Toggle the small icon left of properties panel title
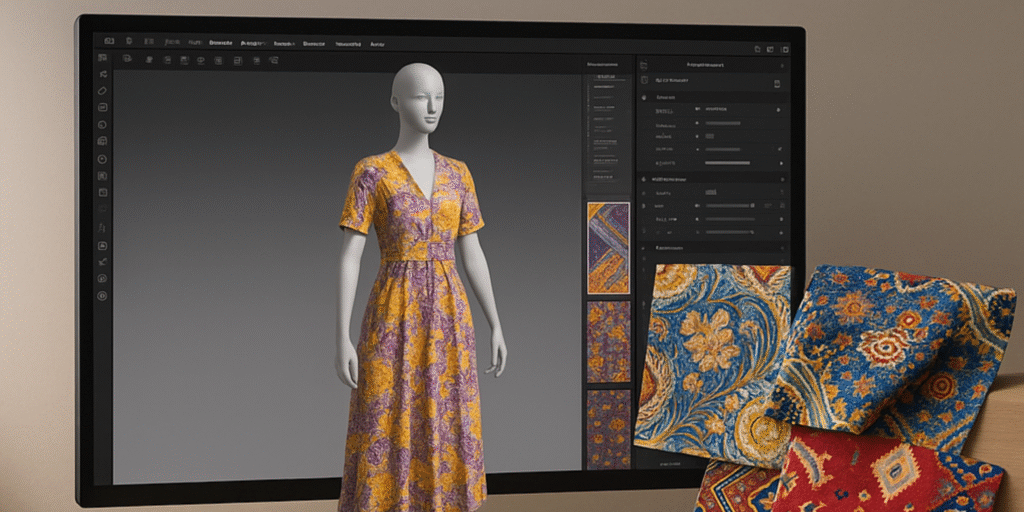 tap(643, 64)
